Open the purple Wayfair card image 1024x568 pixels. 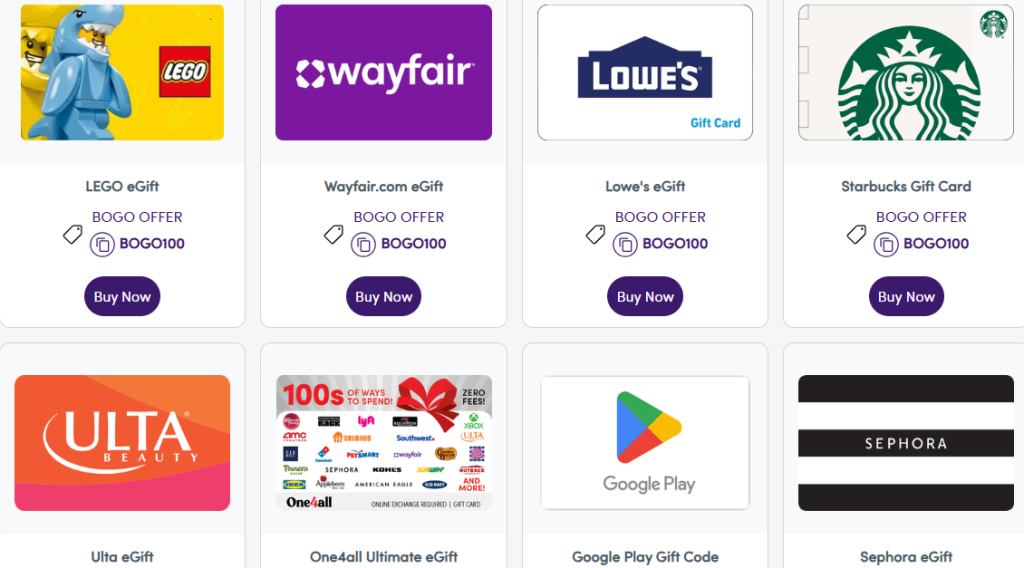click(383, 72)
